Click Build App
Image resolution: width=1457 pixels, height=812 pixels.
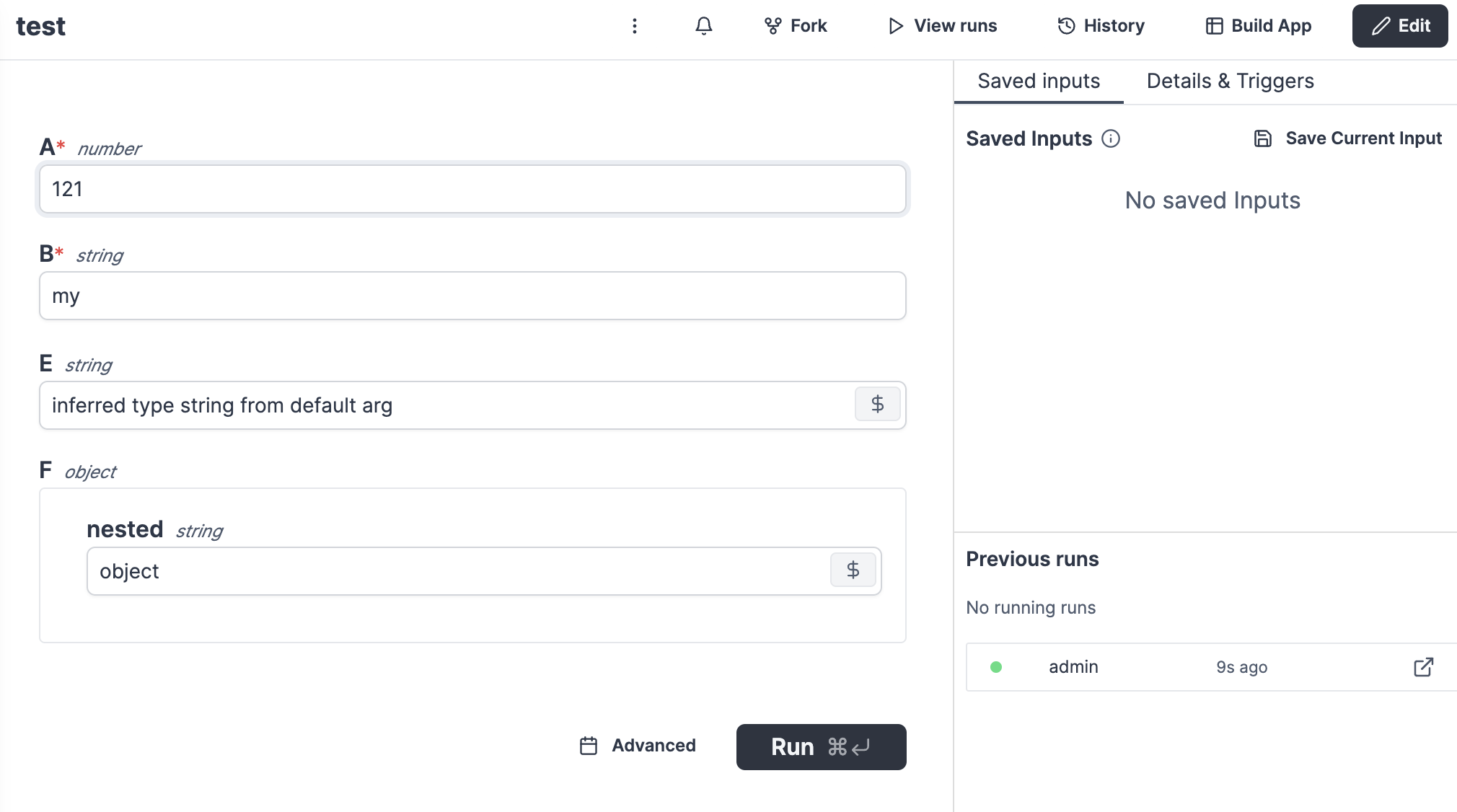[x=1258, y=26]
